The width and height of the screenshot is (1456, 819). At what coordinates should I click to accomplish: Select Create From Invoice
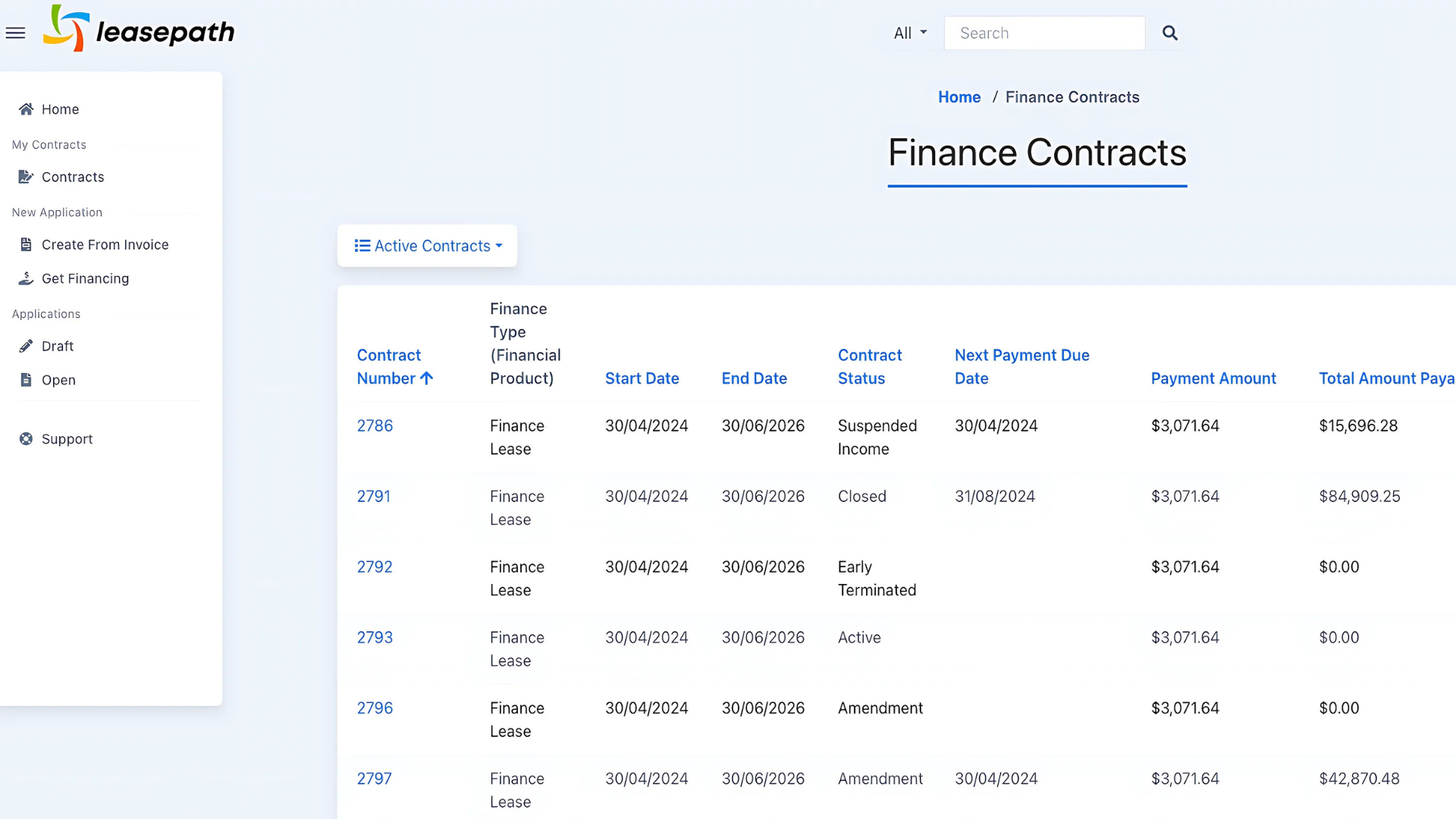[x=105, y=245]
